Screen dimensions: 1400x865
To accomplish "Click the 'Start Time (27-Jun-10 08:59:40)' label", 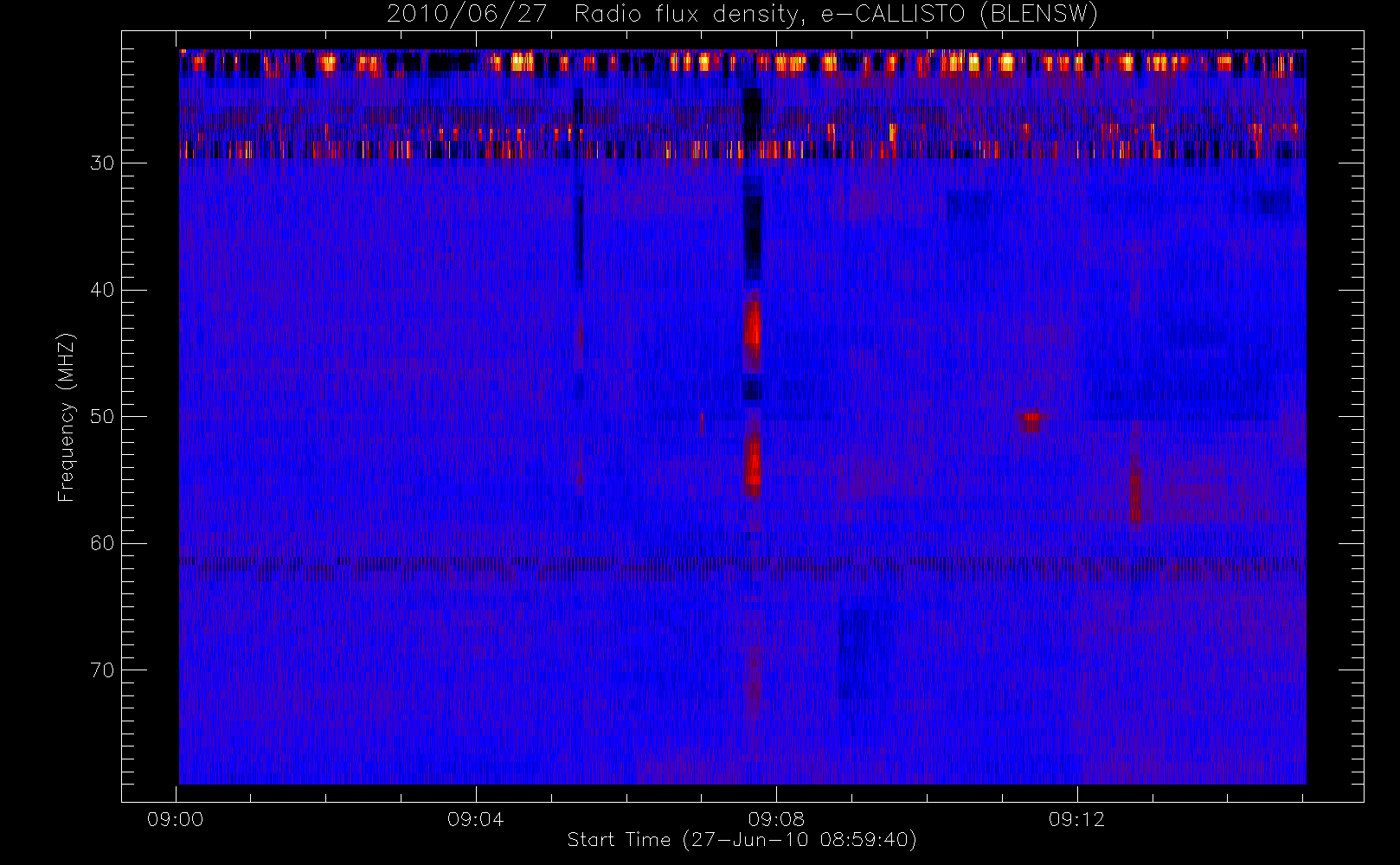I will pyautogui.click(x=742, y=840).
